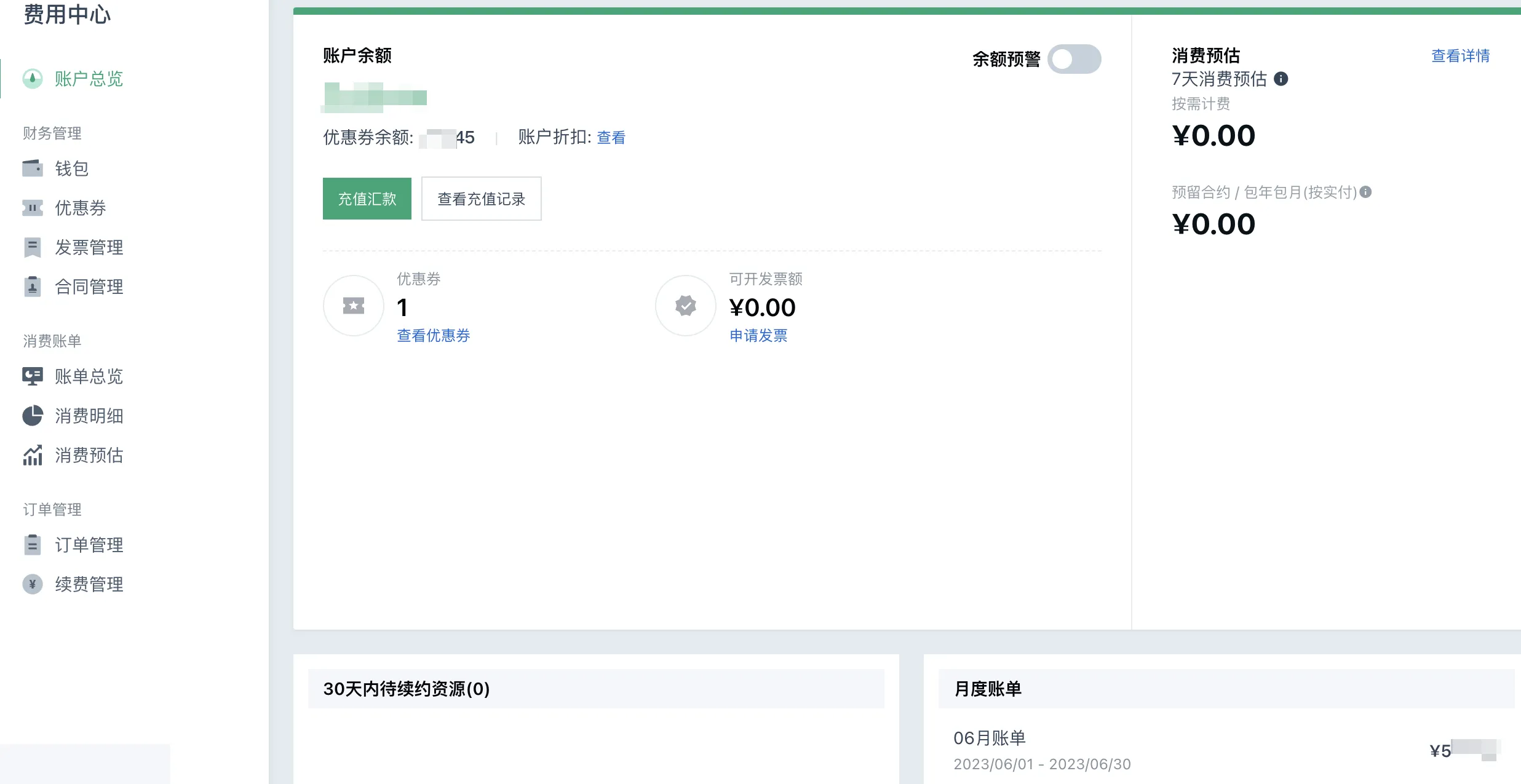This screenshot has width=1521, height=784.
Task: Click info icon beside 包年包月(按实付)
Action: click(1365, 192)
